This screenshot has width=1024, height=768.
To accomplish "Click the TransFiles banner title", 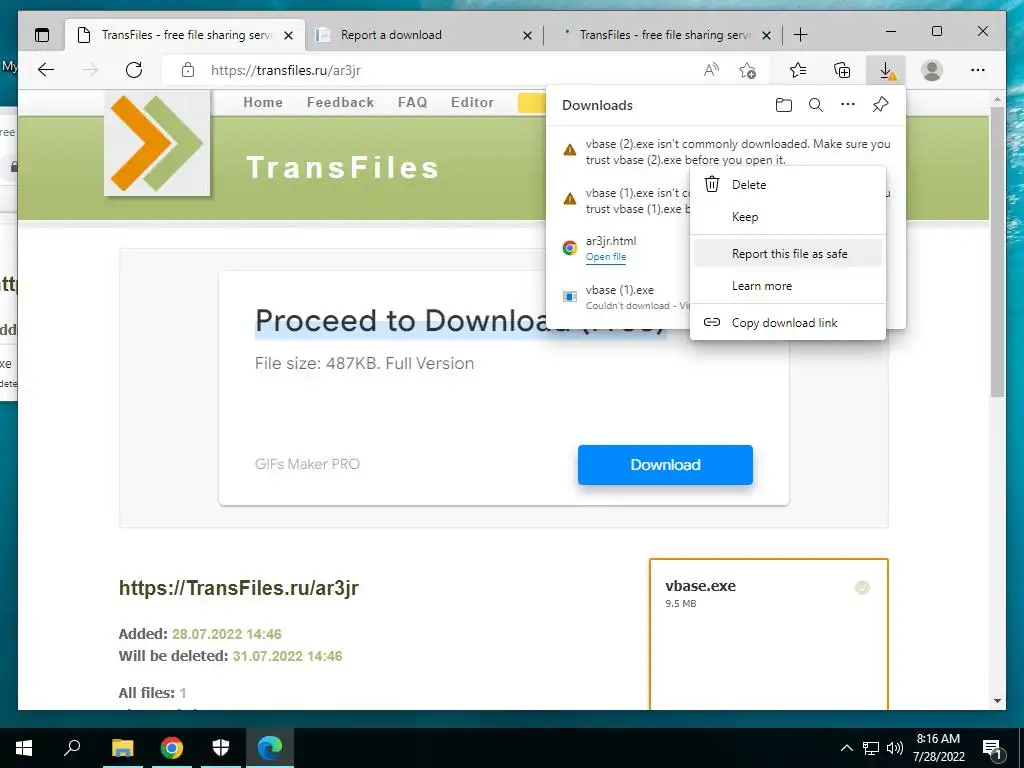I will tap(343, 168).
